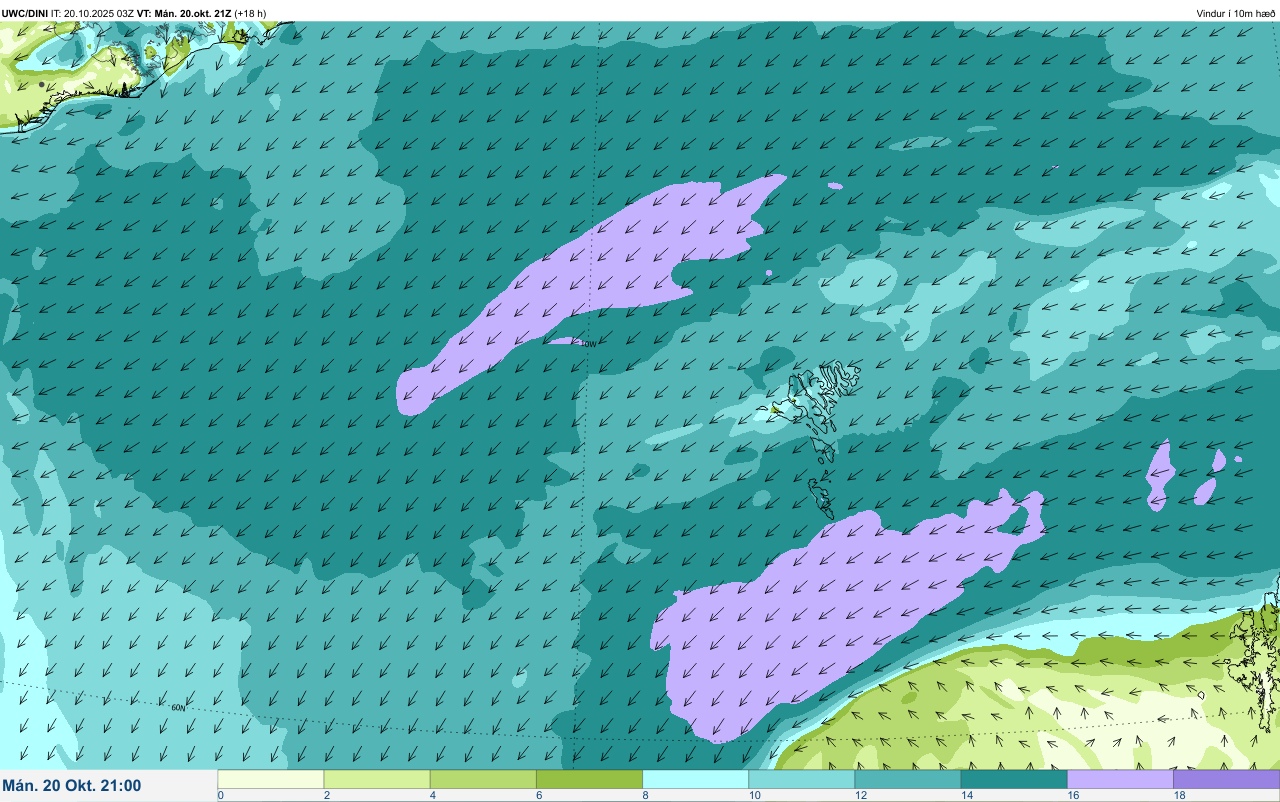Screen dimensions: 1280x802
Task: Click the legend tick value '16'
Action: click(x=1072, y=795)
